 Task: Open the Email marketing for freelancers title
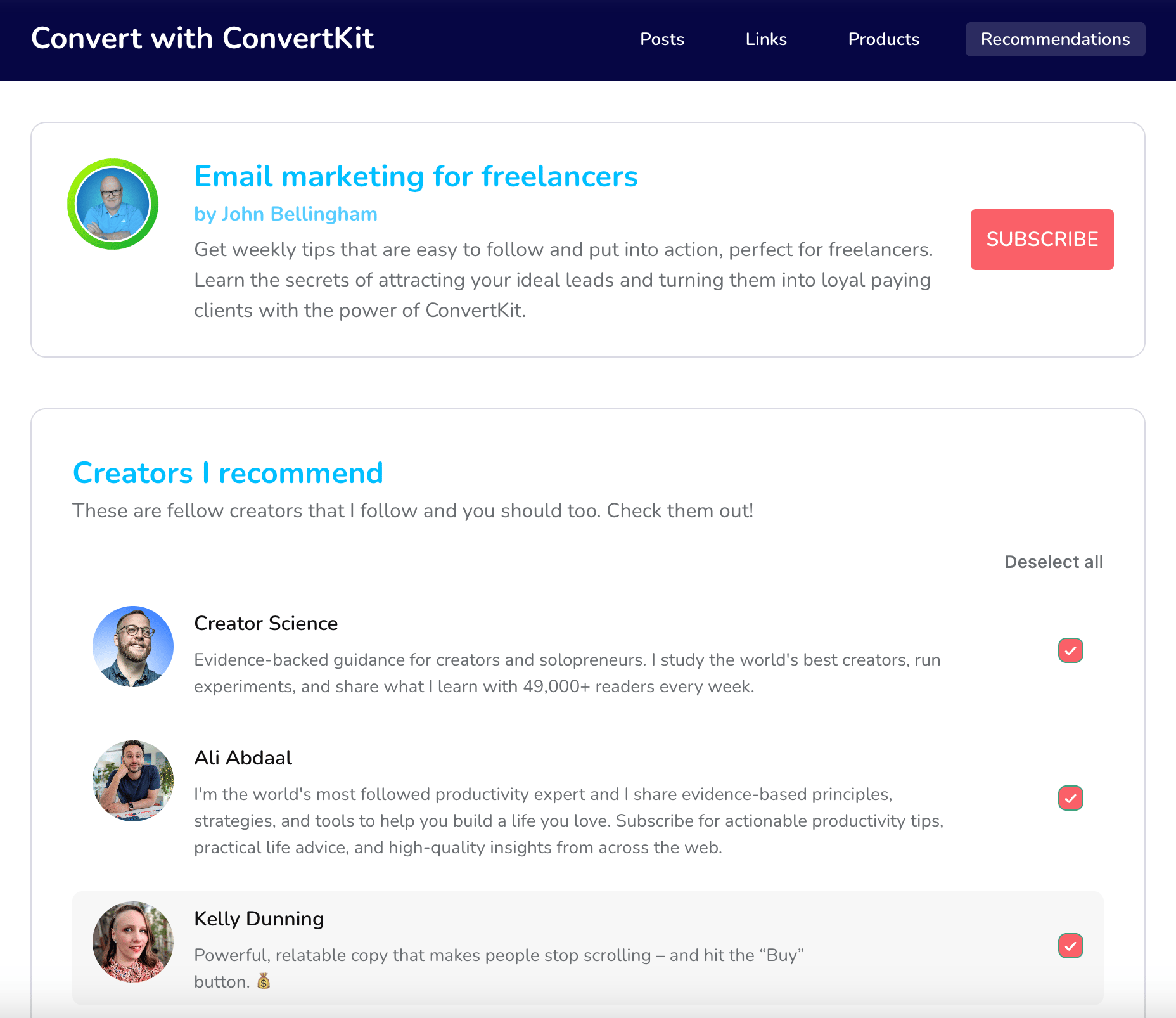click(416, 176)
